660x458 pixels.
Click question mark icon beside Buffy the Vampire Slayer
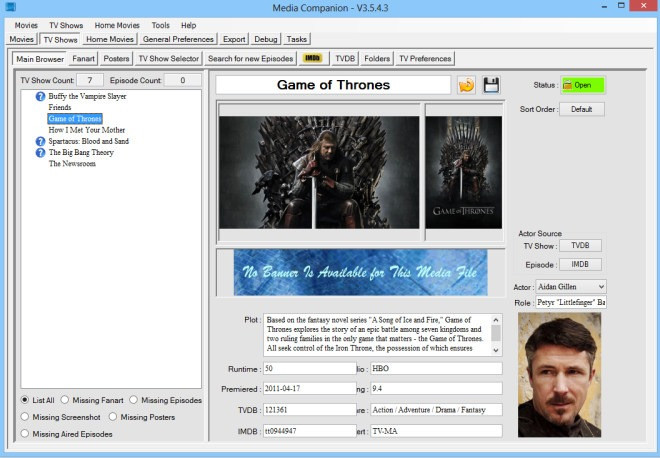point(40,96)
